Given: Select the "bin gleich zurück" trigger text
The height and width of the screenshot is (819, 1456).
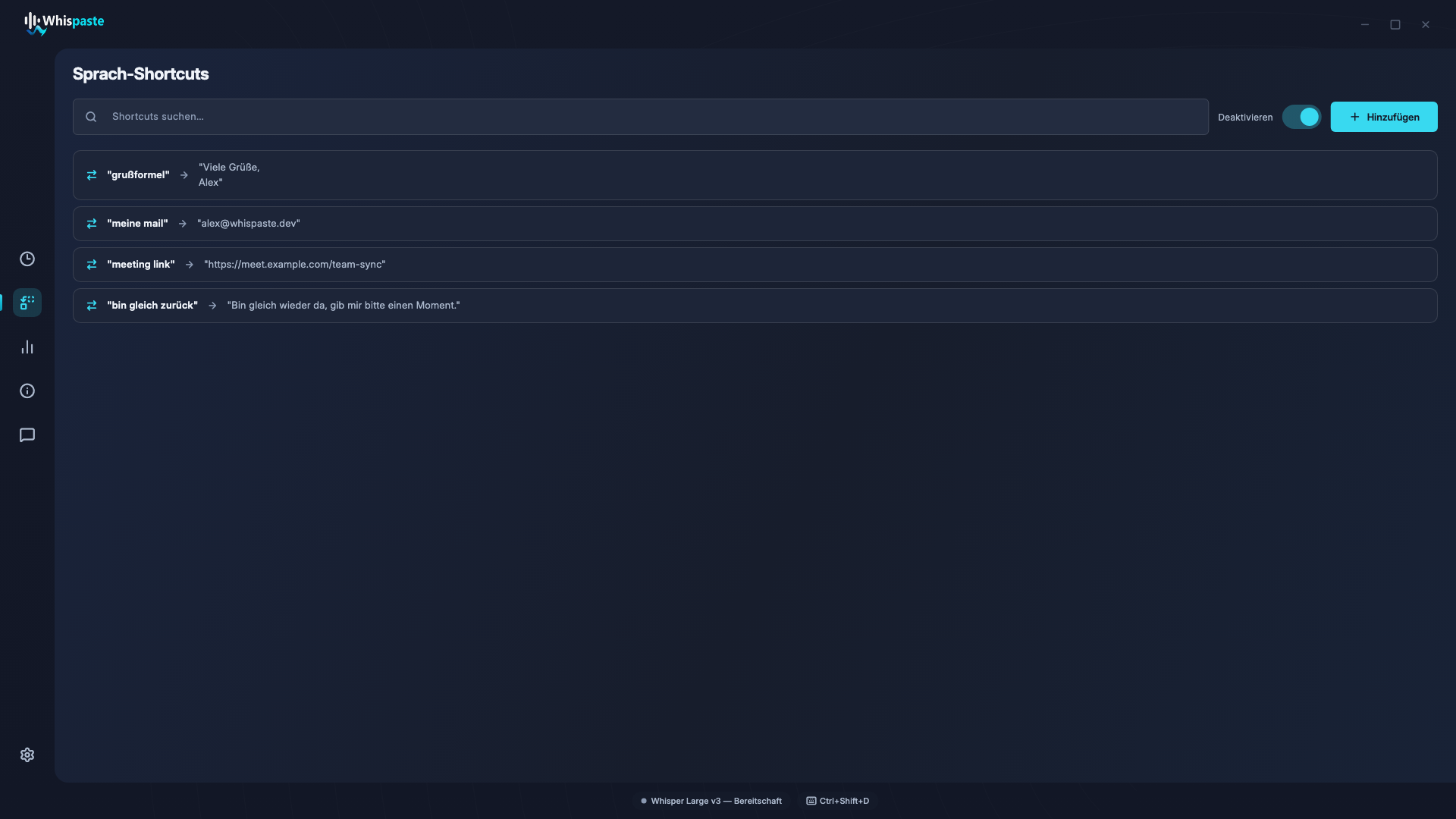Looking at the screenshot, I should [x=152, y=306].
